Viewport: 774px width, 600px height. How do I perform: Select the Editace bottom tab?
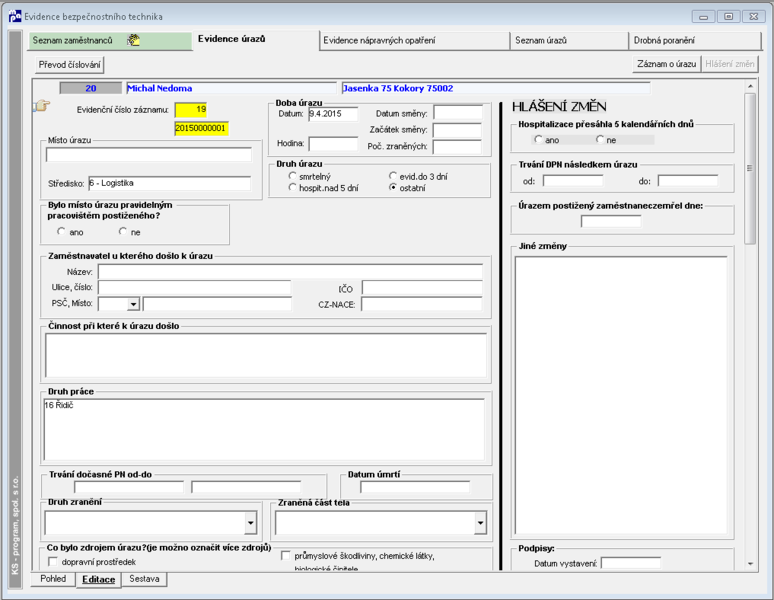pos(99,580)
